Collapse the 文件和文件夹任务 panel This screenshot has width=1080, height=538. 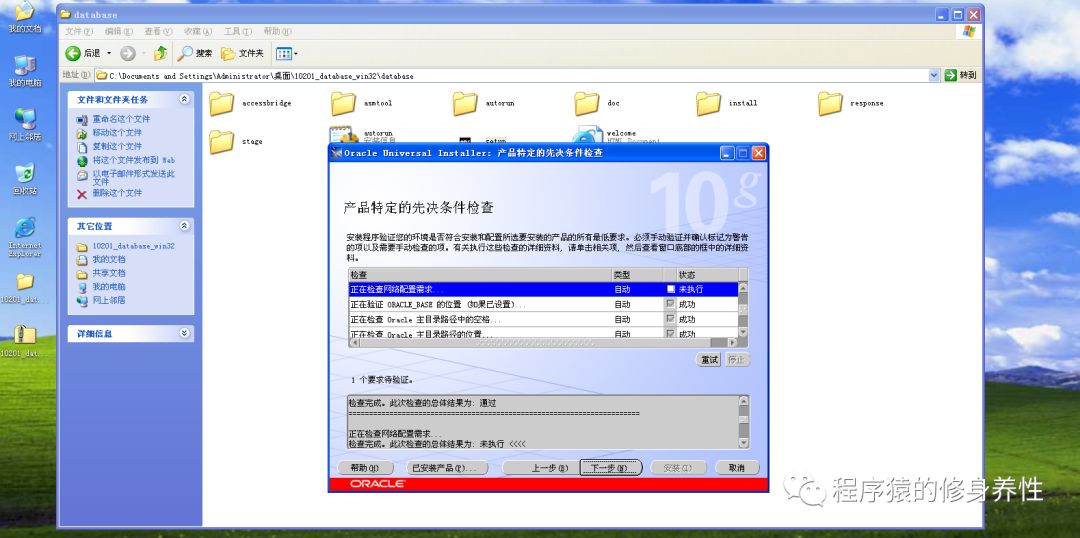[x=184, y=99]
